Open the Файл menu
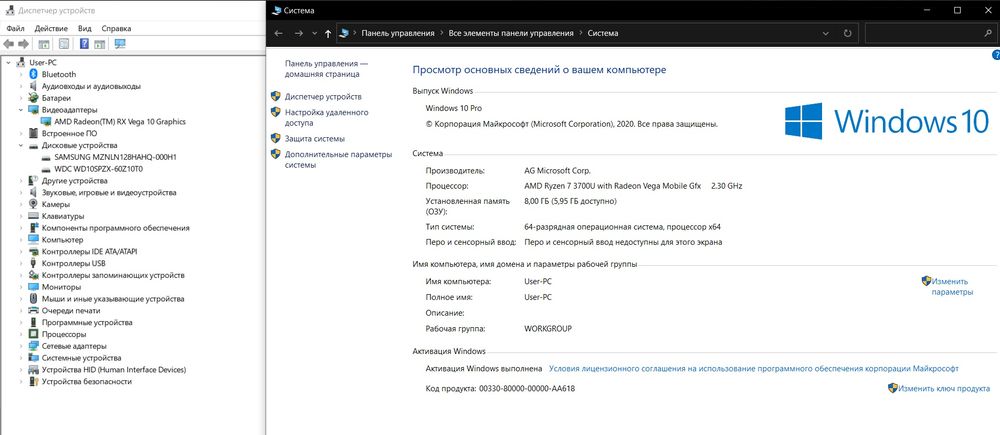The height and width of the screenshot is (435, 1000). point(16,28)
